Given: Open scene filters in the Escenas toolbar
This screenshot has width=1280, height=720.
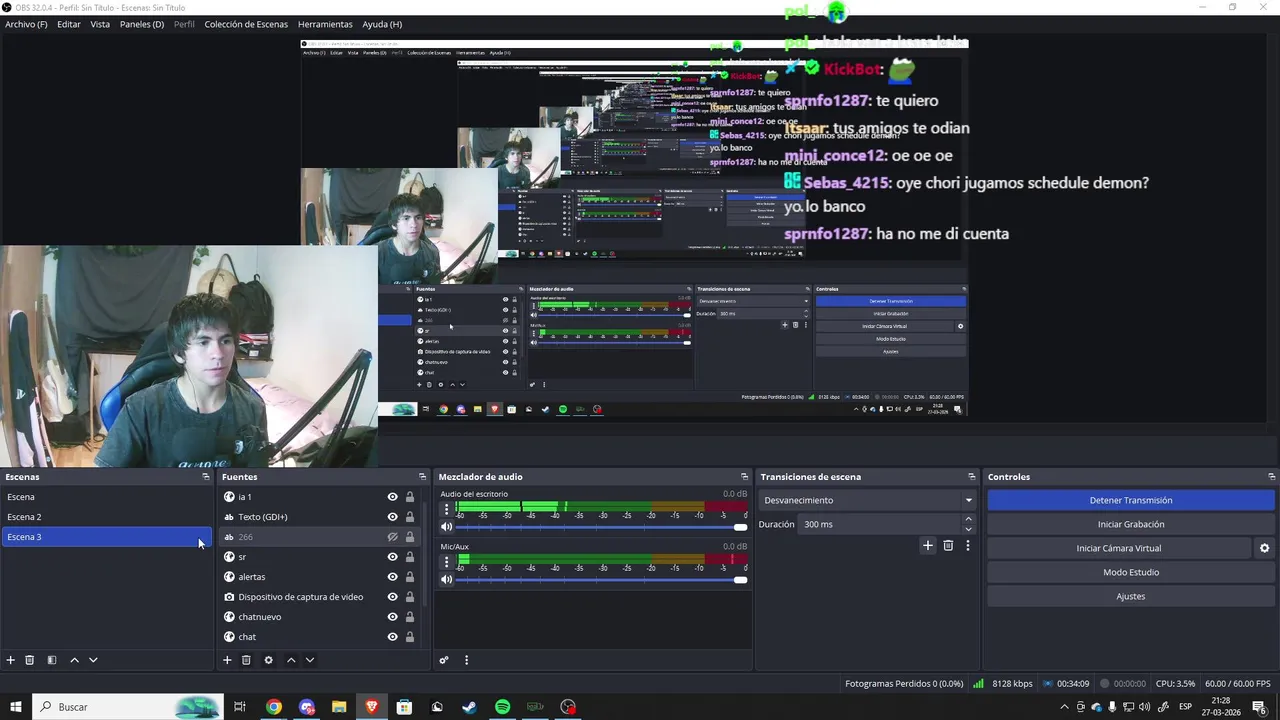Looking at the screenshot, I should pyautogui.click(x=52, y=660).
